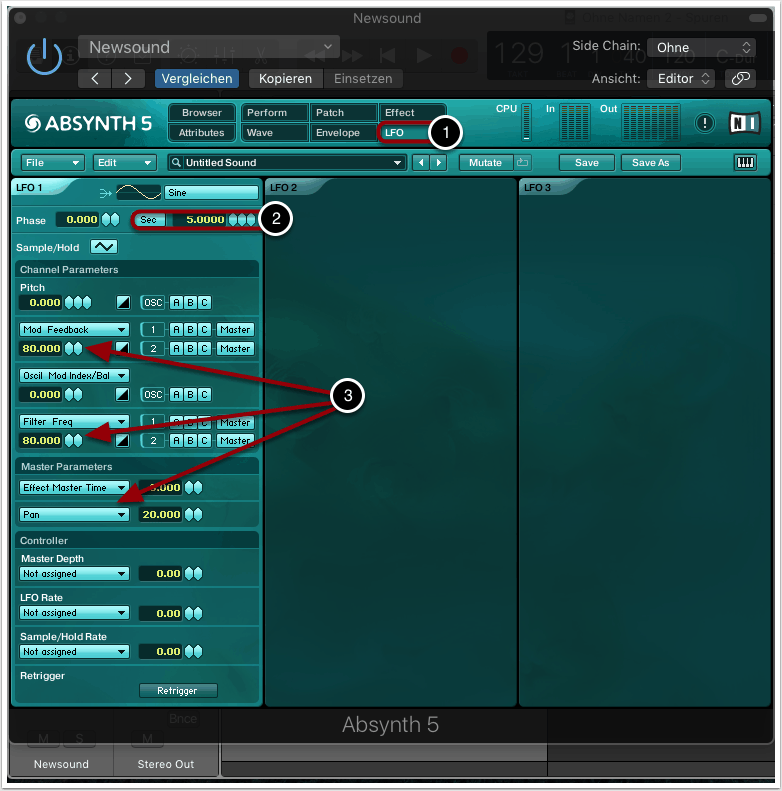Screen dimensions: 782x791
Task: Open the Side Chain Ohne dropdown
Action: (701, 47)
